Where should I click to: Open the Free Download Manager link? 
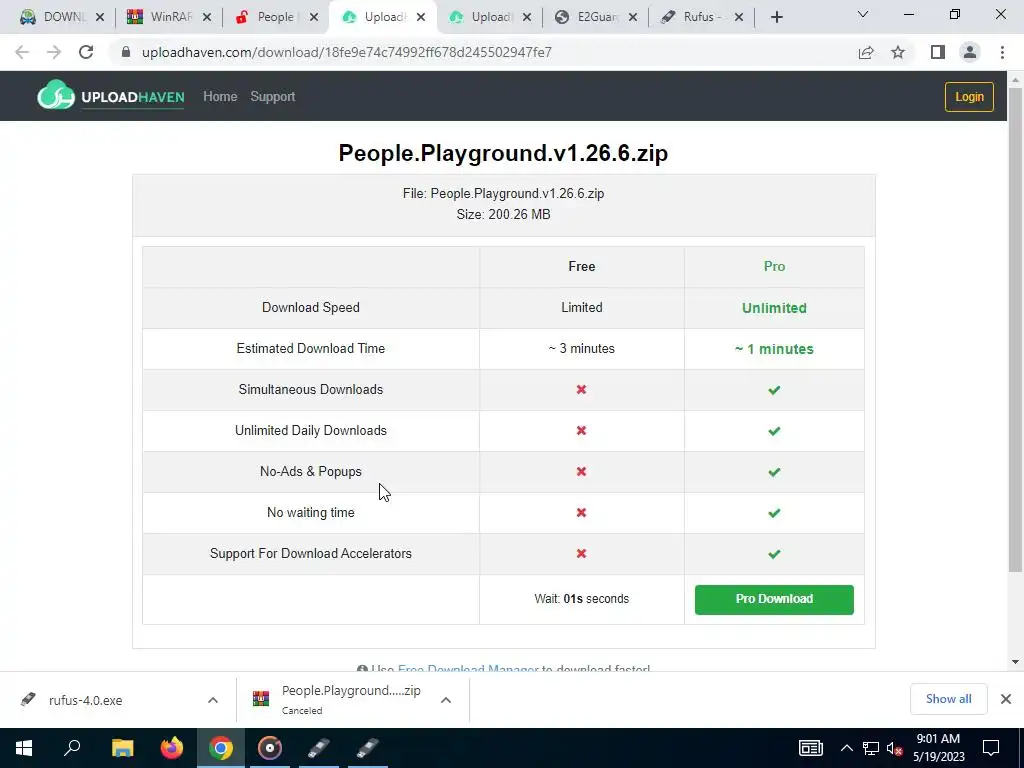click(468, 669)
